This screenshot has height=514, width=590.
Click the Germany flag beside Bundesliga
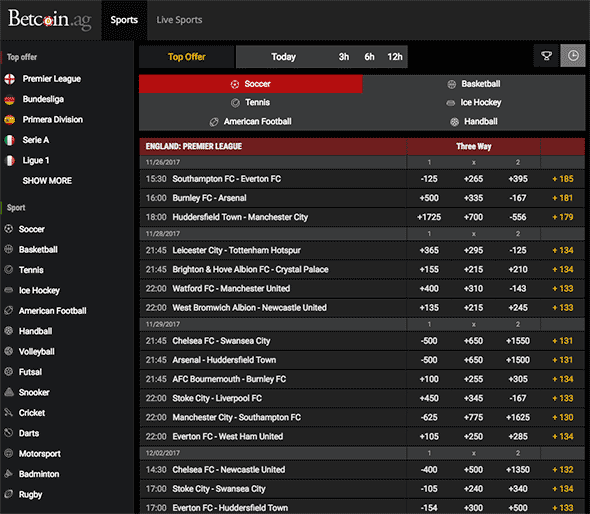click(x=10, y=99)
